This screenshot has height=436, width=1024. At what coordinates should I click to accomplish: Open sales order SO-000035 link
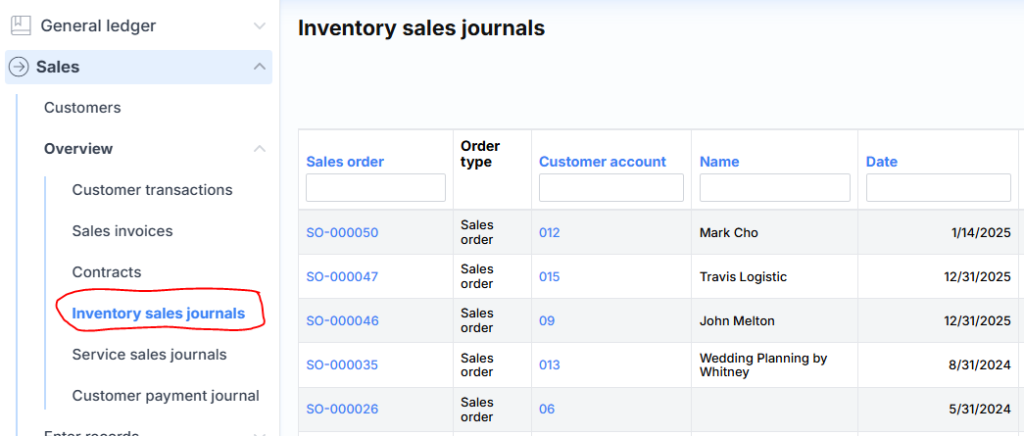tap(342, 365)
